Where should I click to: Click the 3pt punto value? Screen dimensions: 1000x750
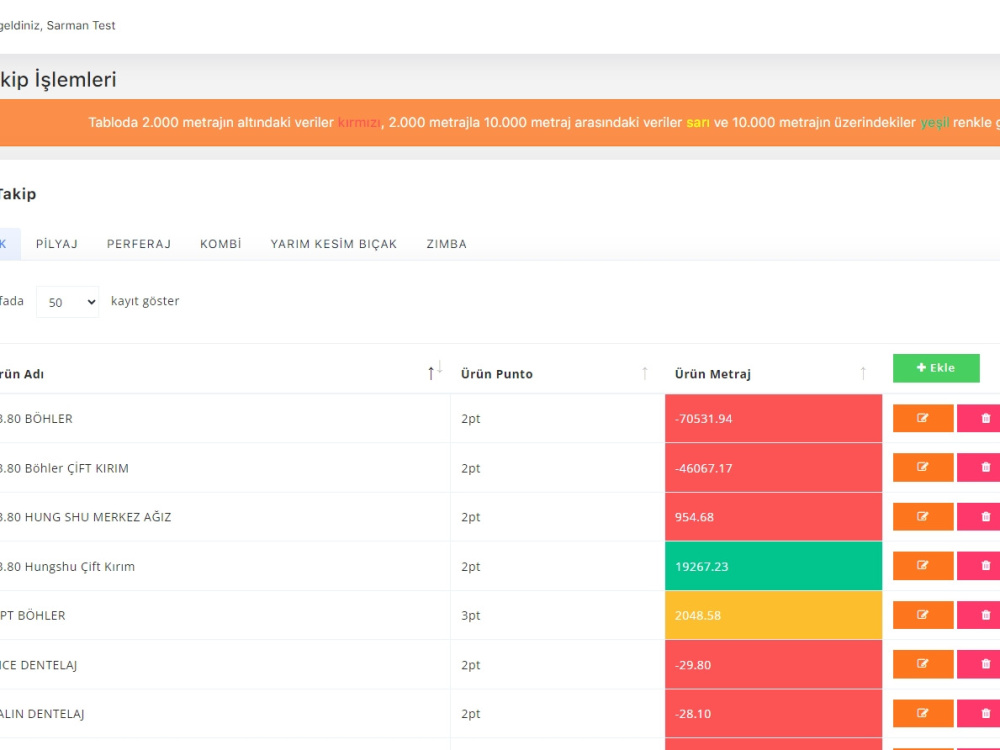coord(471,615)
